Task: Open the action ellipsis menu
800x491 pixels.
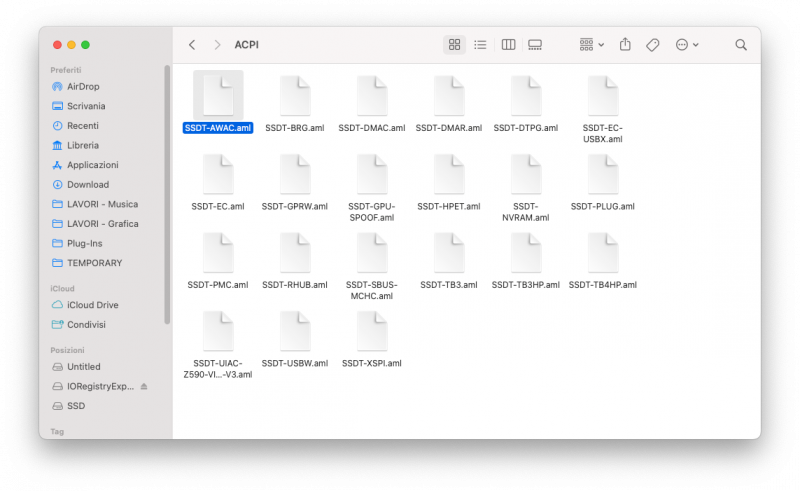Action: coord(687,45)
